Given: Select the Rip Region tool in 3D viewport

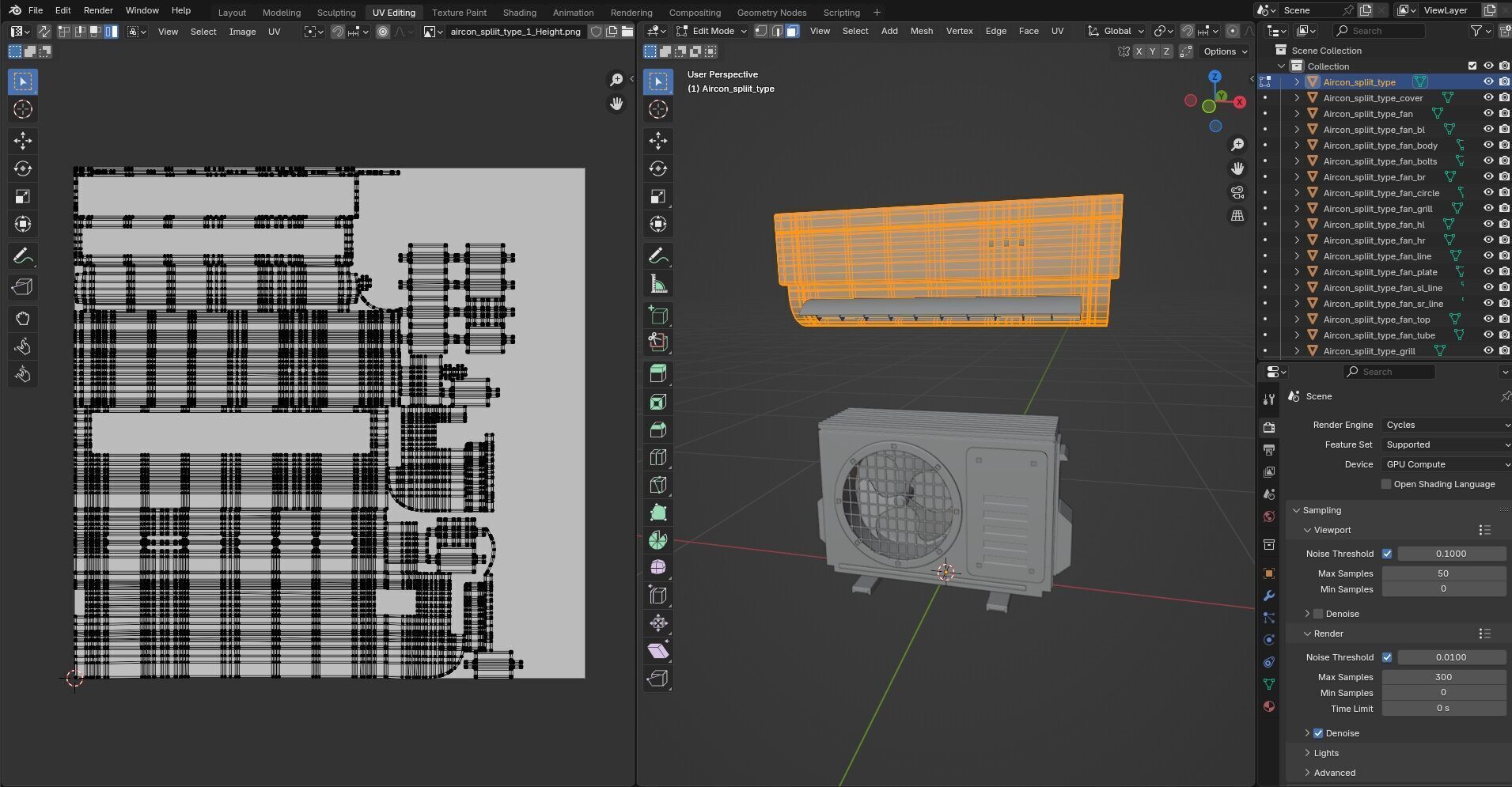Looking at the screenshot, I should tap(658, 679).
